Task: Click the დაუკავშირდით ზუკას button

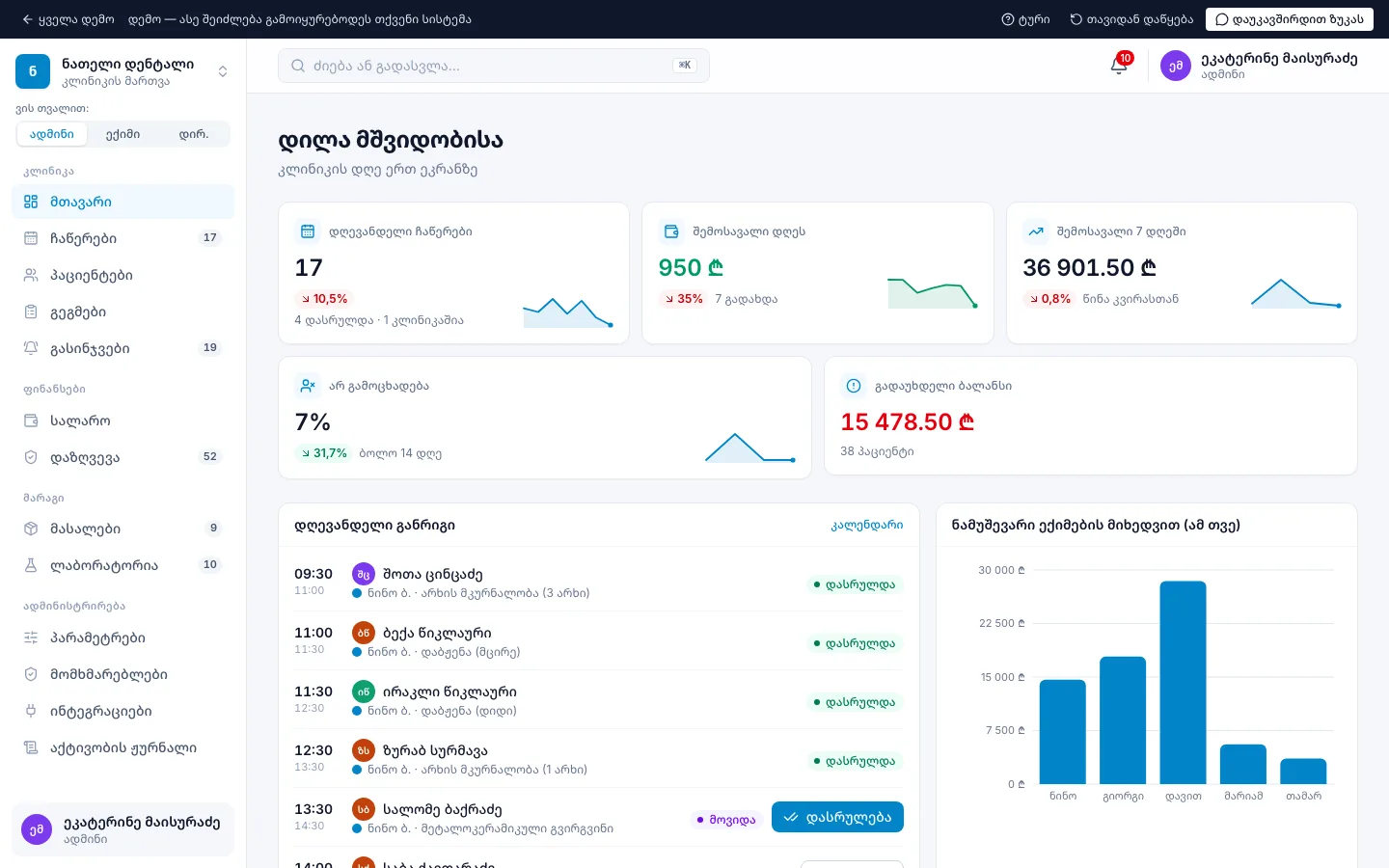Action: click(x=1290, y=19)
